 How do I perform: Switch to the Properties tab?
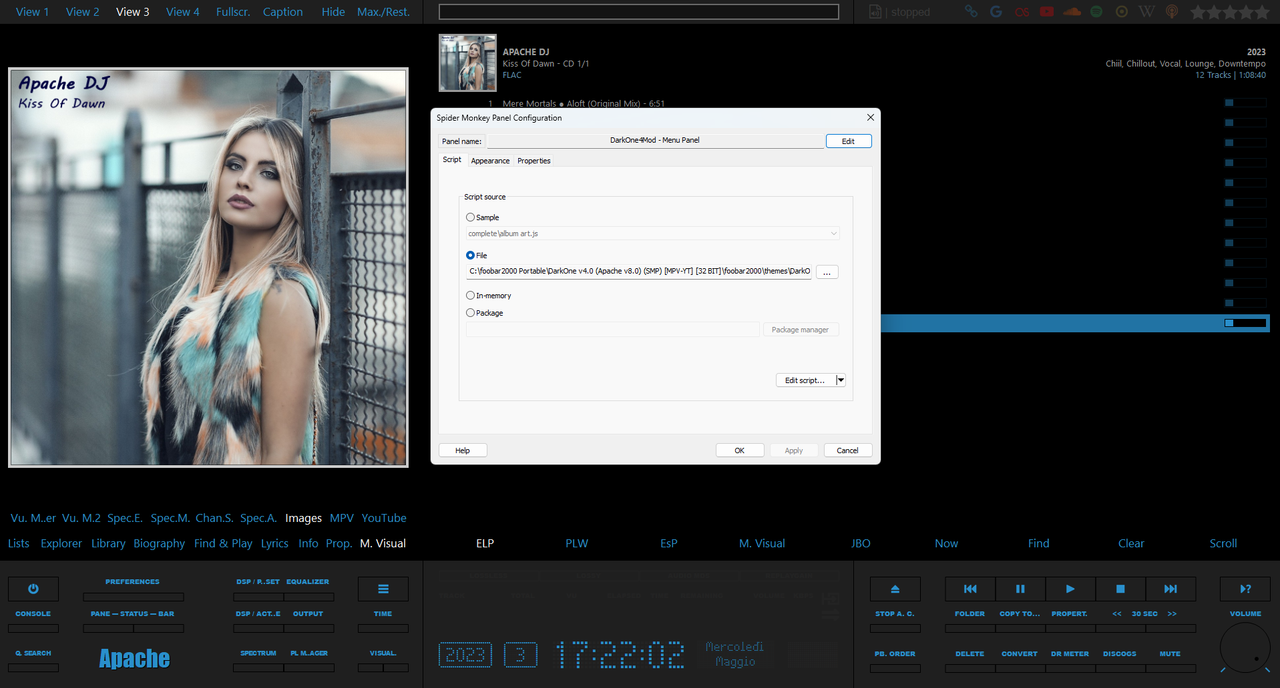pos(534,160)
